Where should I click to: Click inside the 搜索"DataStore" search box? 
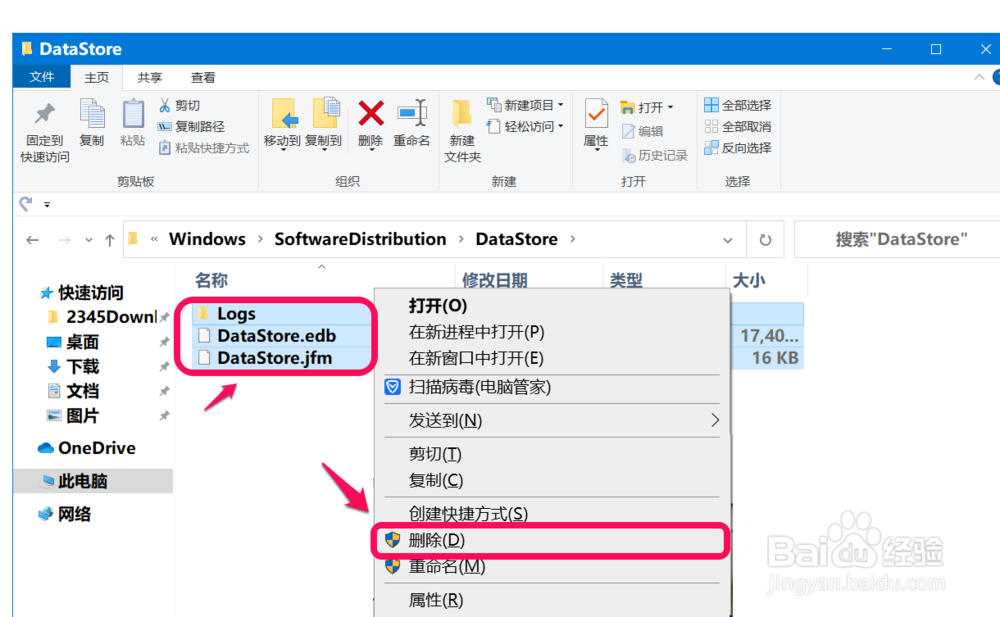pyautogui.click(x=895, y=239)
